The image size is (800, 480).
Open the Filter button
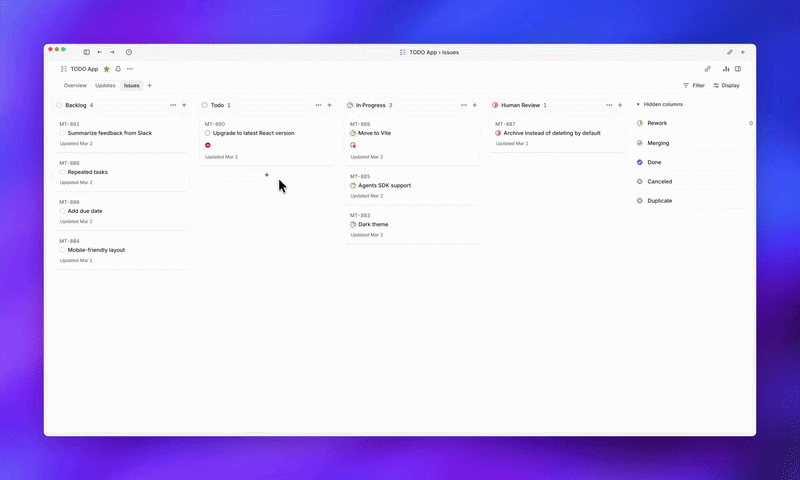coord(694,86)
